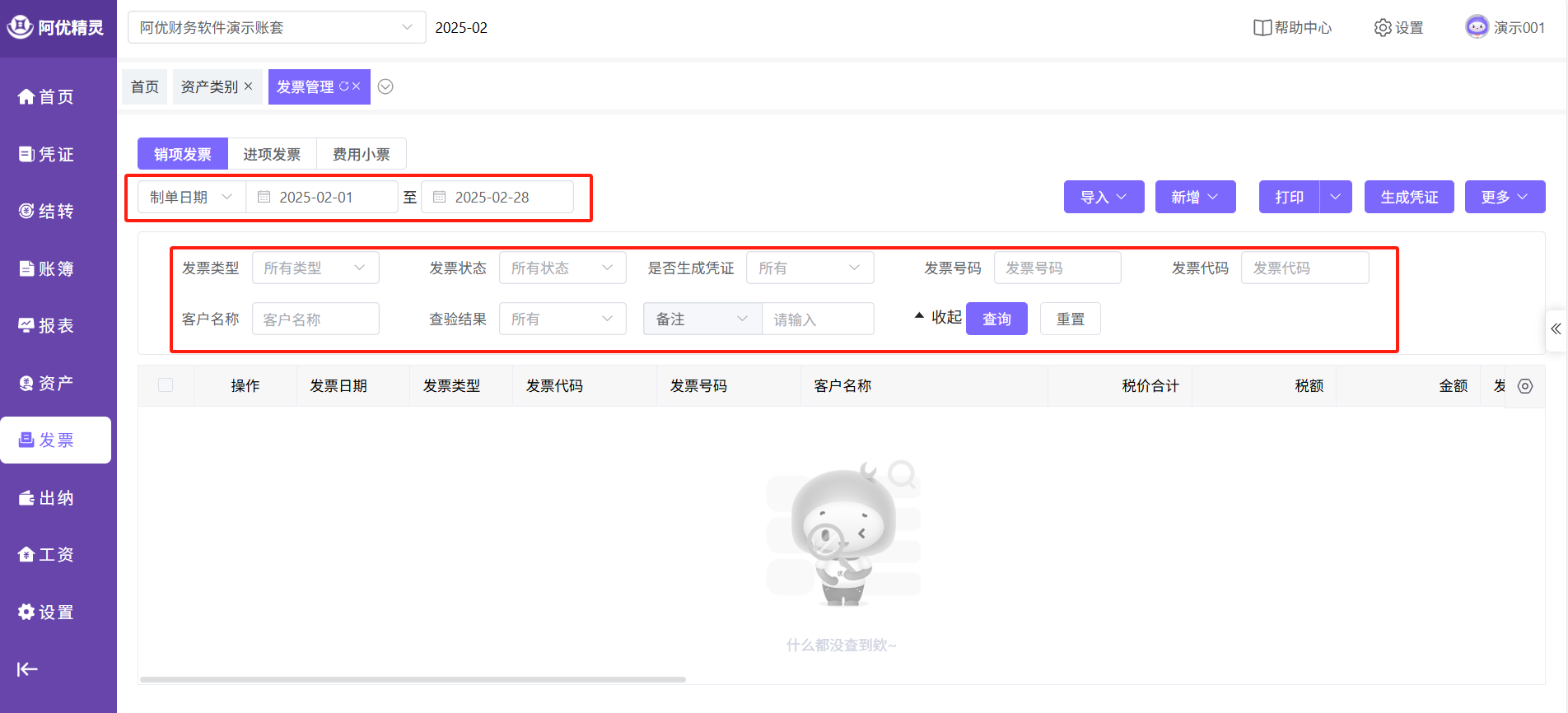
Task: Collapse sidebar using bottom arrow icon
Action: point(27,669)
